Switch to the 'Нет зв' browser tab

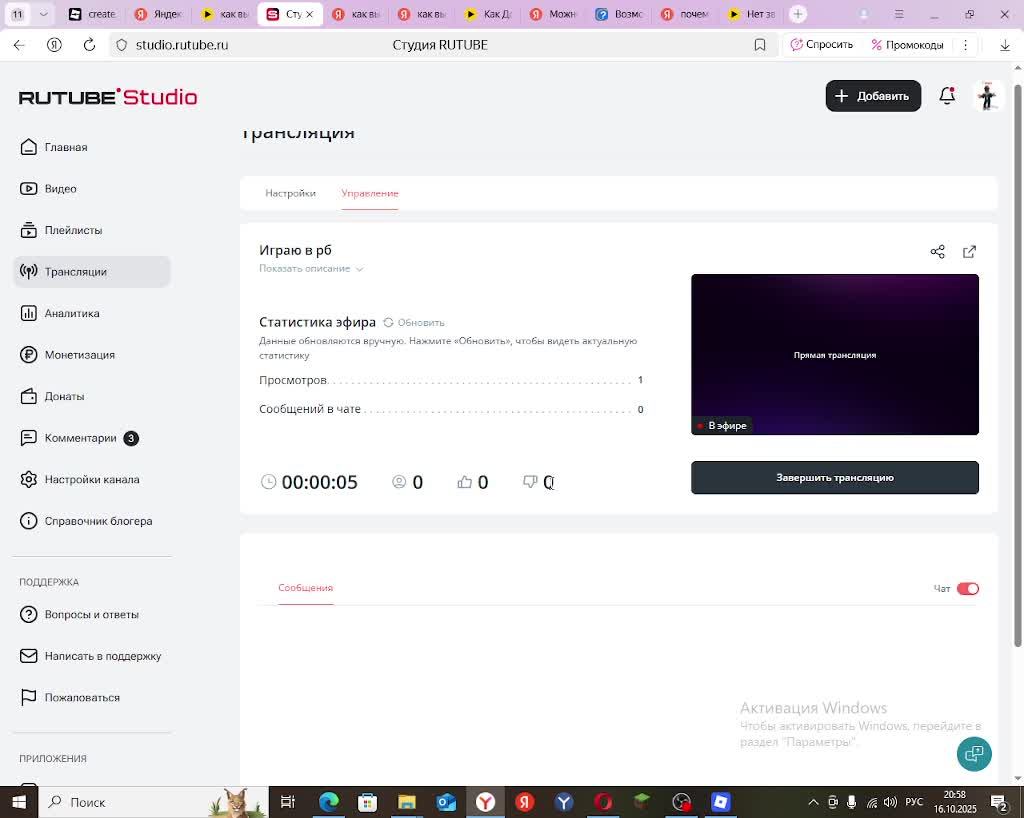tap(752, 14)
